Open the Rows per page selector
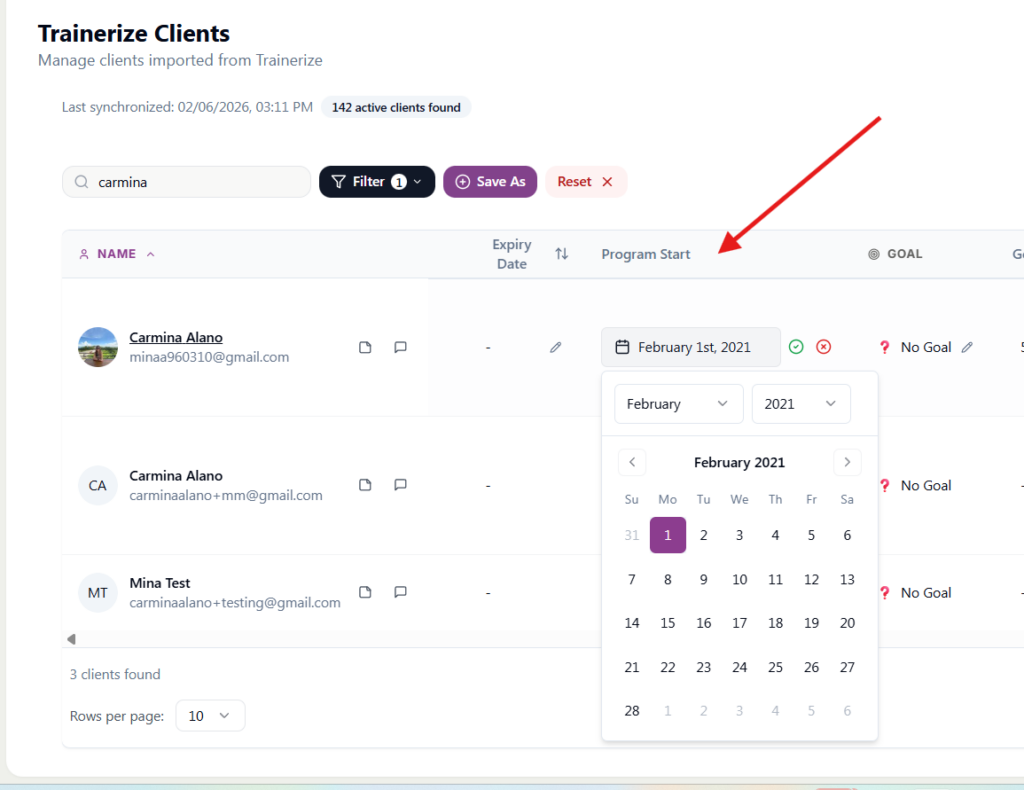The width and height of the screenshot is (1024, 790). click(x=210, y=716)
